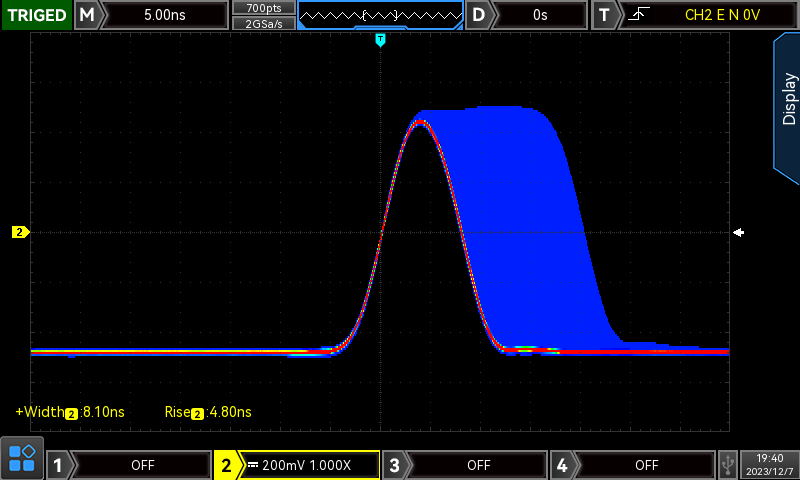
Task: Click the cyan trigger position marker
Action: click(380, 39)
